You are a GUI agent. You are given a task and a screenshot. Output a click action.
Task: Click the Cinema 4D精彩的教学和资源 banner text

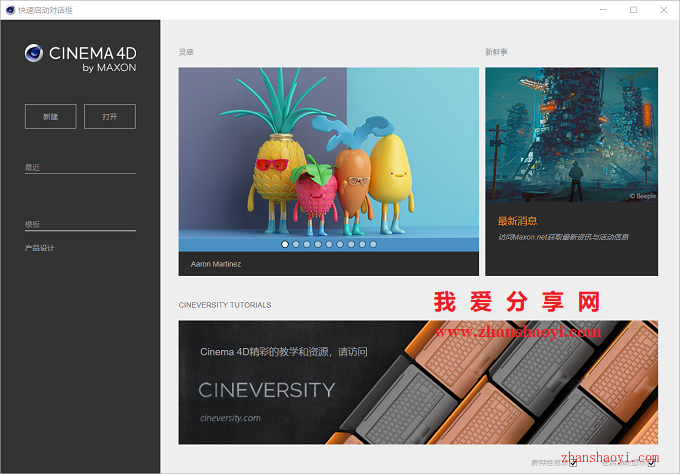(284, 352)
